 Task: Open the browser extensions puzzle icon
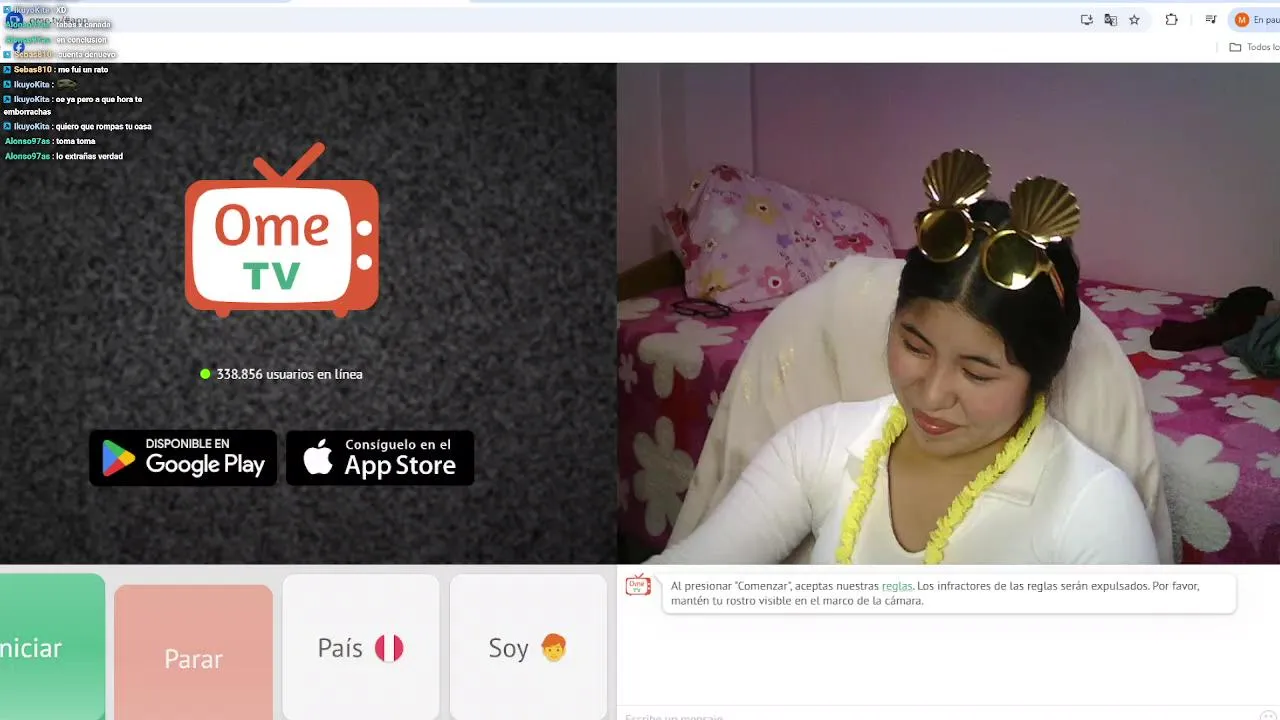(x=1172, y=20)
